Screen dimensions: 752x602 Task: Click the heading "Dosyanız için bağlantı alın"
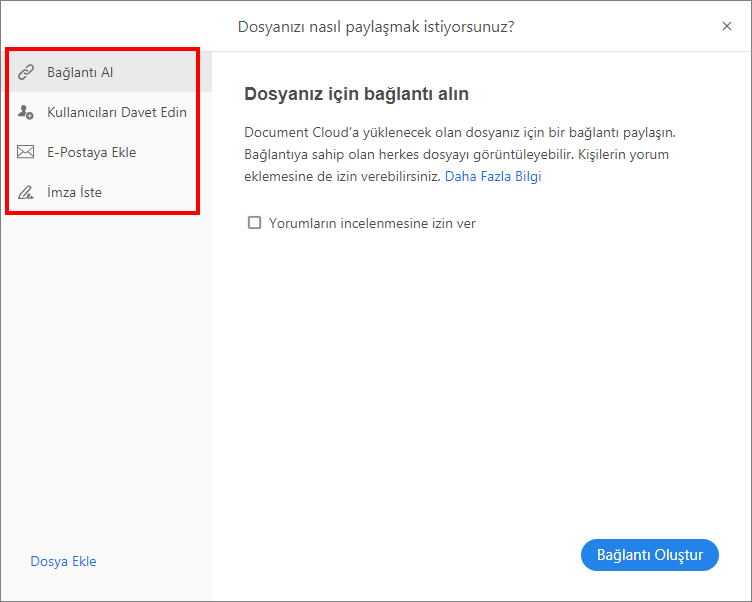pos(356,94)
